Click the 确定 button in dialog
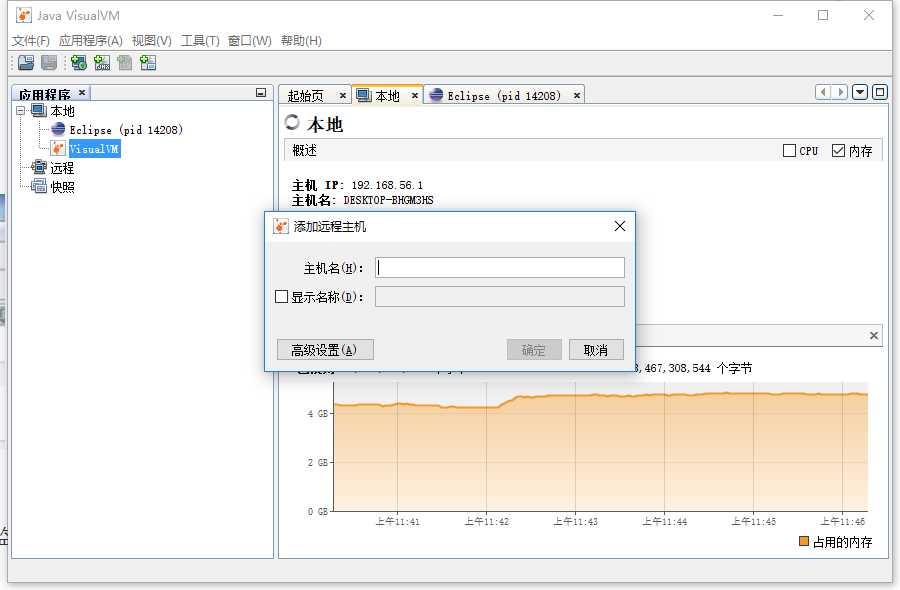Screen dimensions: 900x590 click(534, 350)
